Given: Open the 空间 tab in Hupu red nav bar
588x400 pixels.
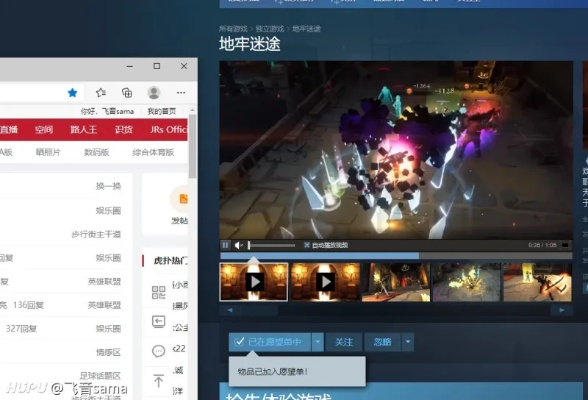Looking at the screenshot, I should (44, 130).
